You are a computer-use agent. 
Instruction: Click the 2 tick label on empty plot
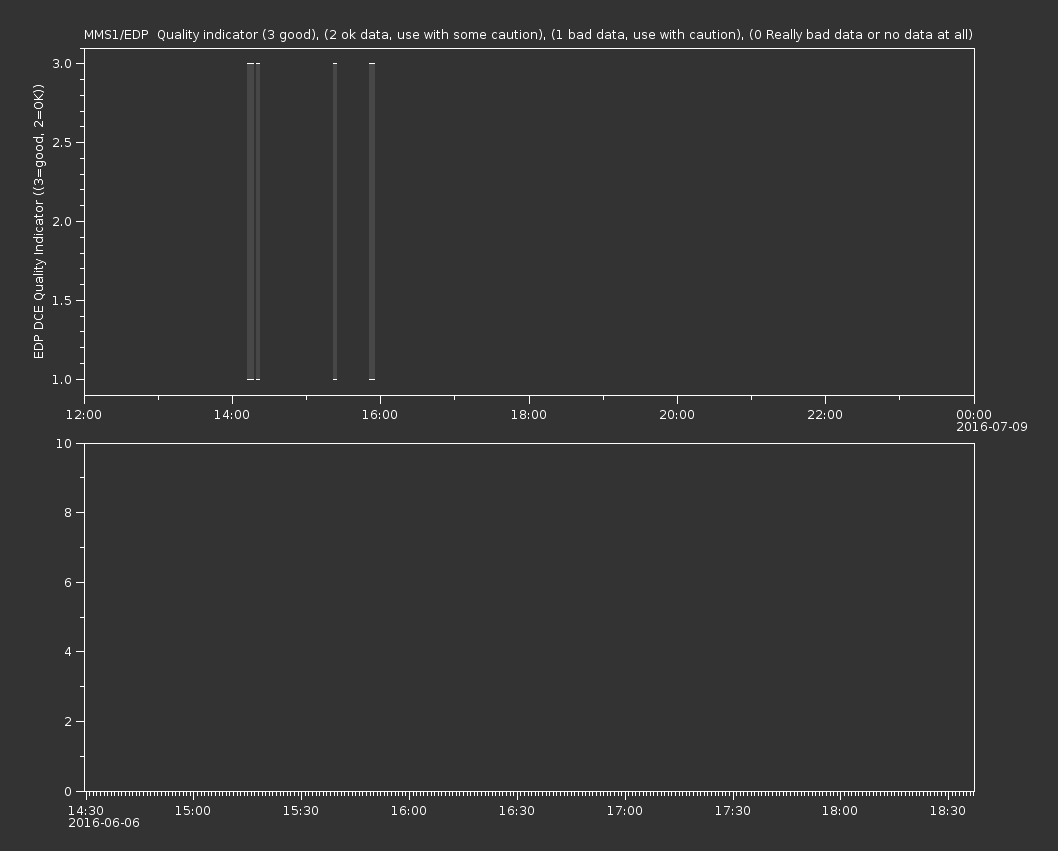pyautogui.click(x=68, y=721)
